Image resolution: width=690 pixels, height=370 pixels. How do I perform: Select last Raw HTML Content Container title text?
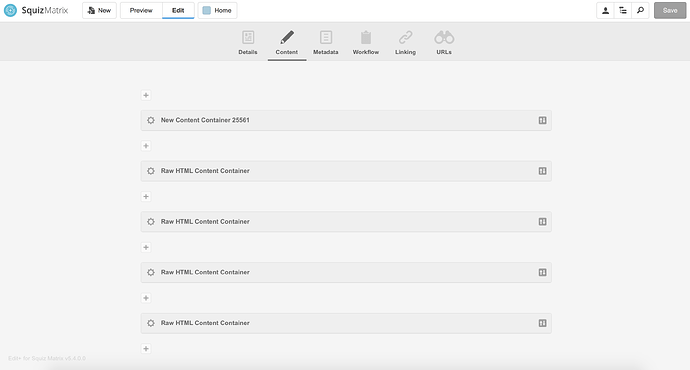click(205, 323)
